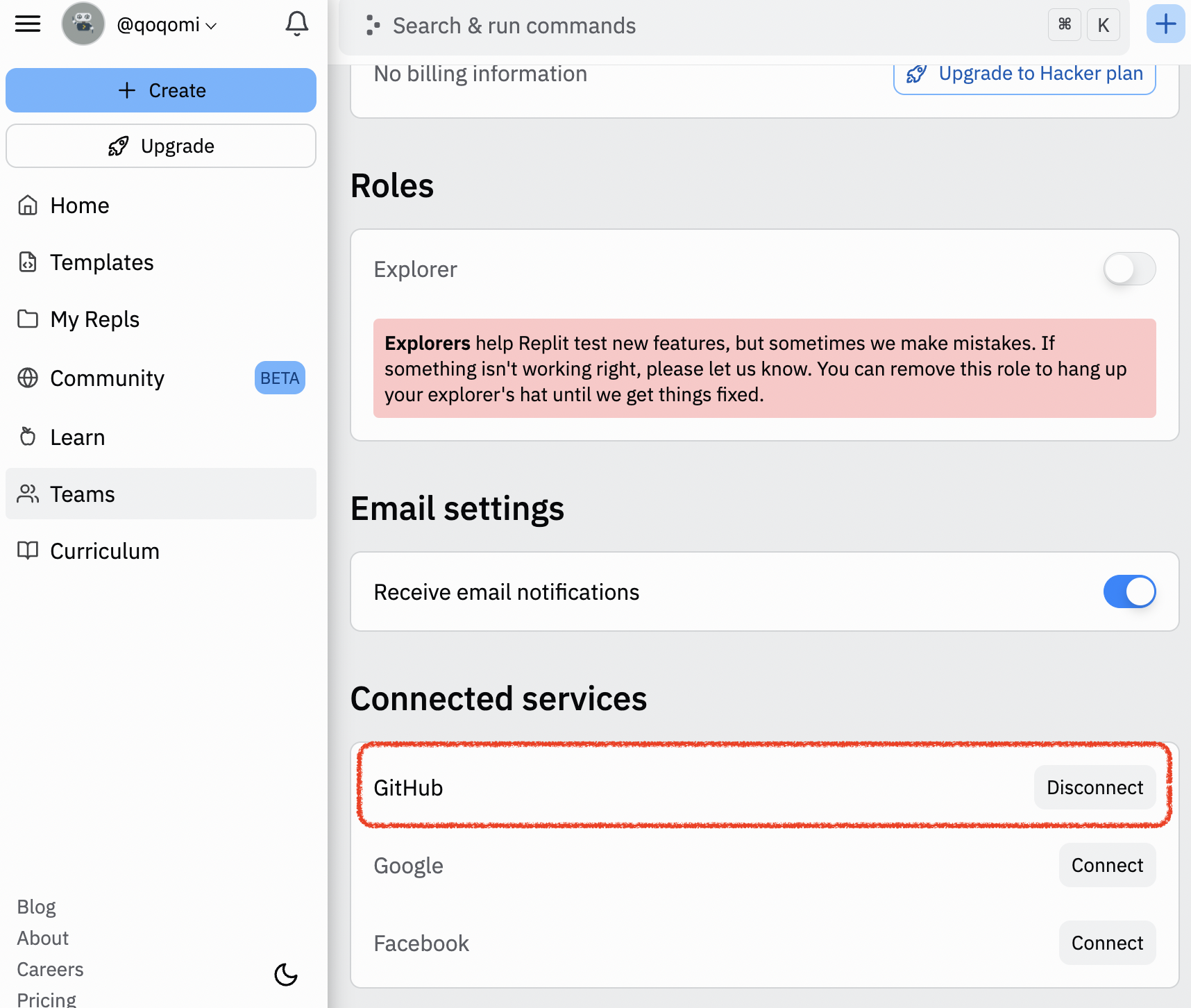Viewport: 1191px width, 1008px height.
Task: Click the Facebook service label
Action: point(421,943)
